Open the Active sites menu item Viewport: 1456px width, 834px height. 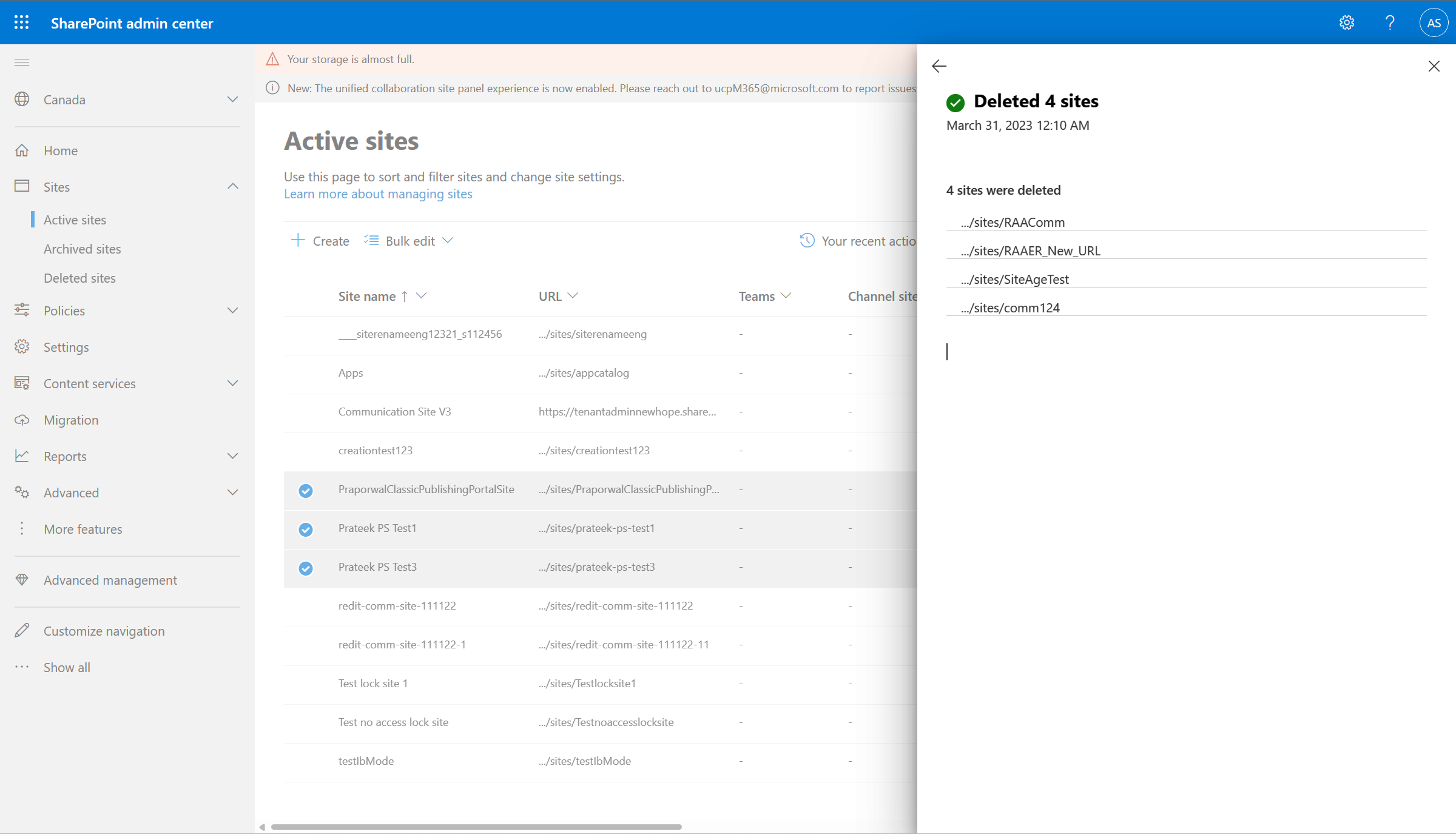pyautogui.click(x=75, y=219)
